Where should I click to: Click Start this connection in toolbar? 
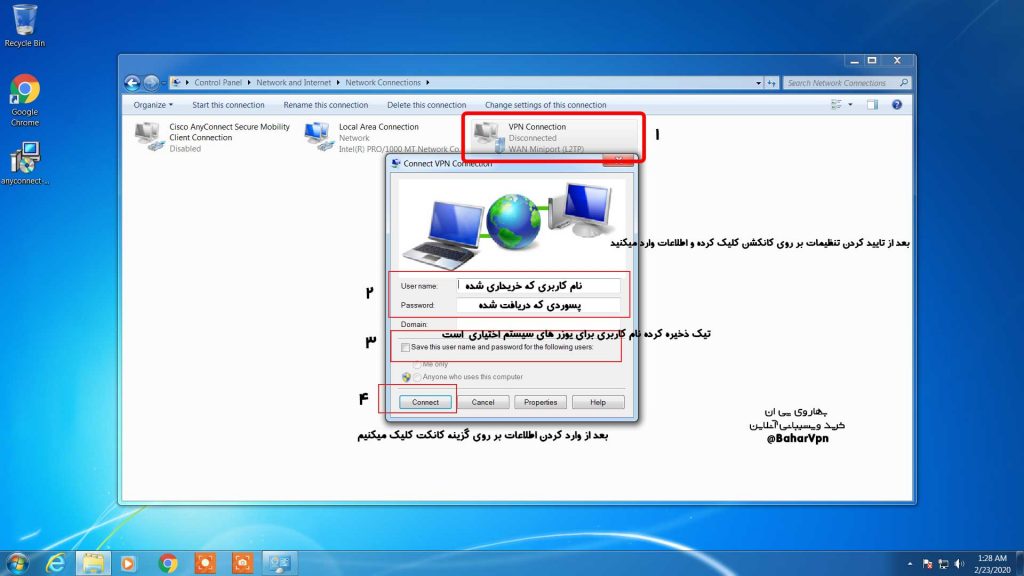pos(228,105)
